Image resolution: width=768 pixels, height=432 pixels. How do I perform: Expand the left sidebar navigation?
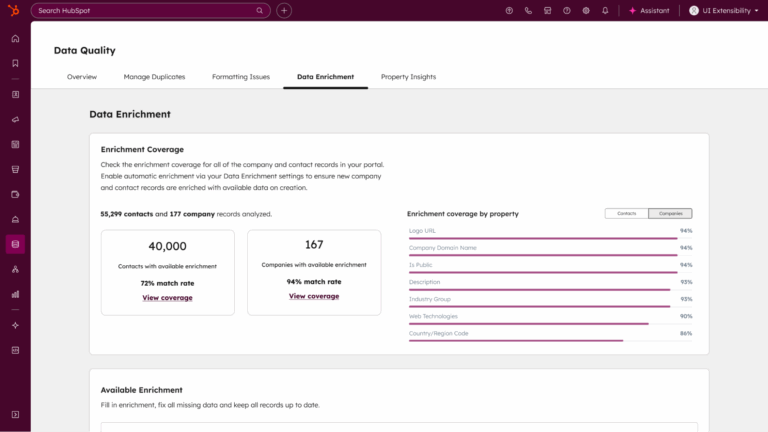[x=15, y=414]
